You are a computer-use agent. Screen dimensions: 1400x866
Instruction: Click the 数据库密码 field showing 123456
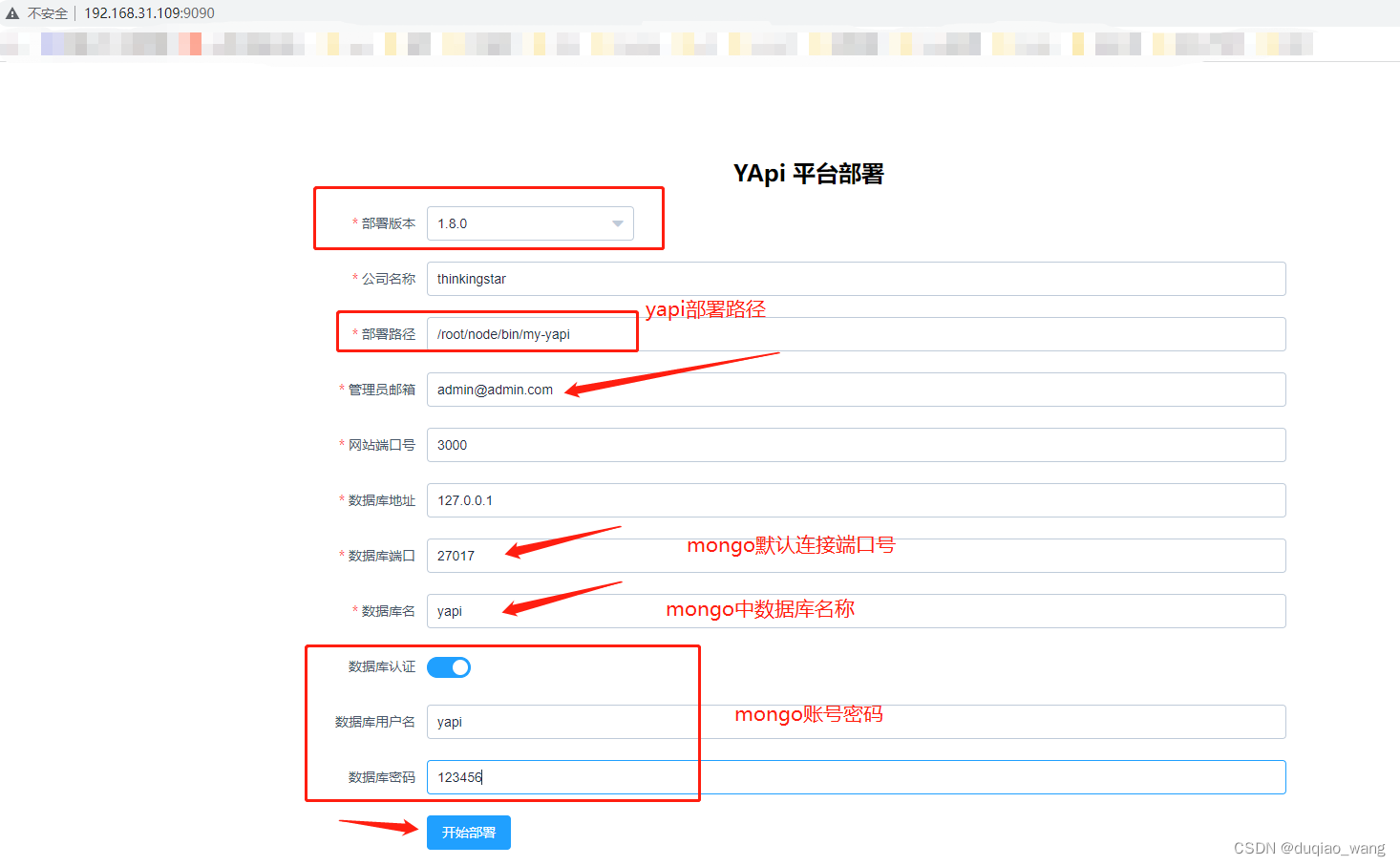856,777
